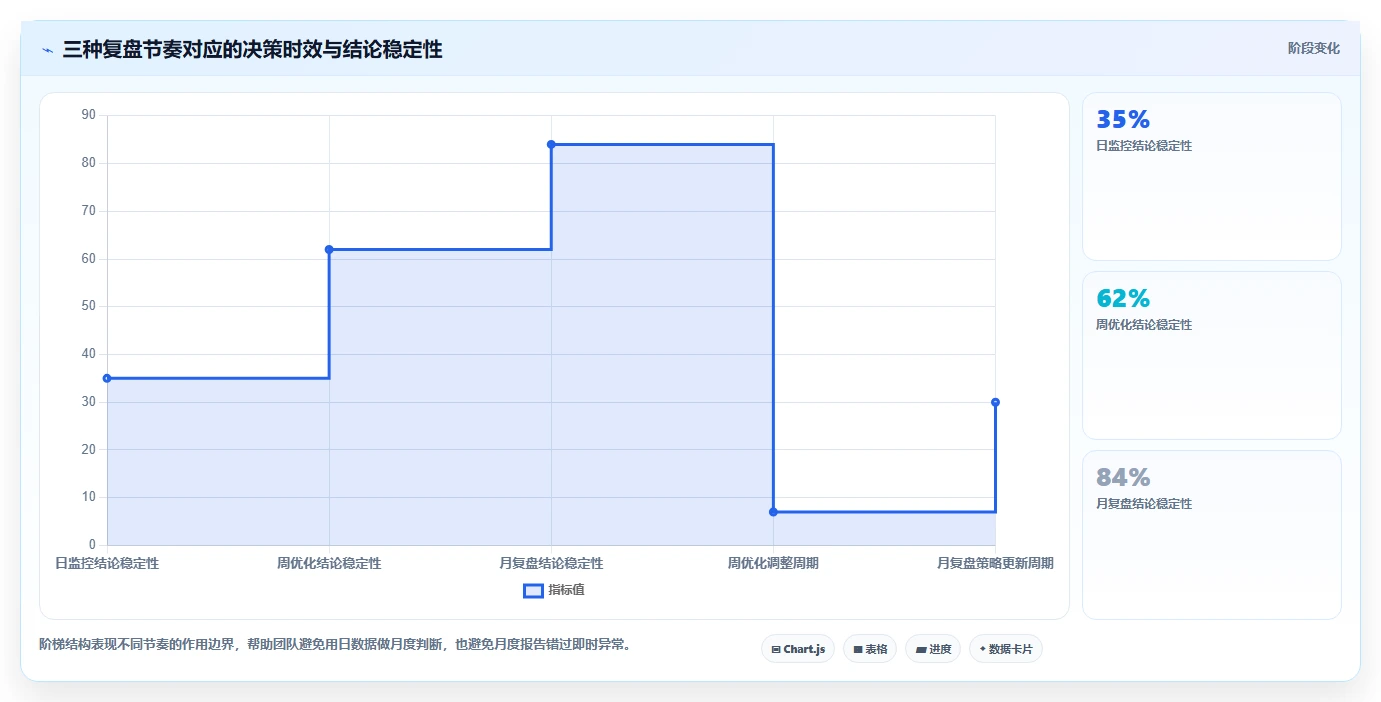Click the 指标值 legend color box
The height and width of the screenshot is (702, 1381).
coord(533,590)
